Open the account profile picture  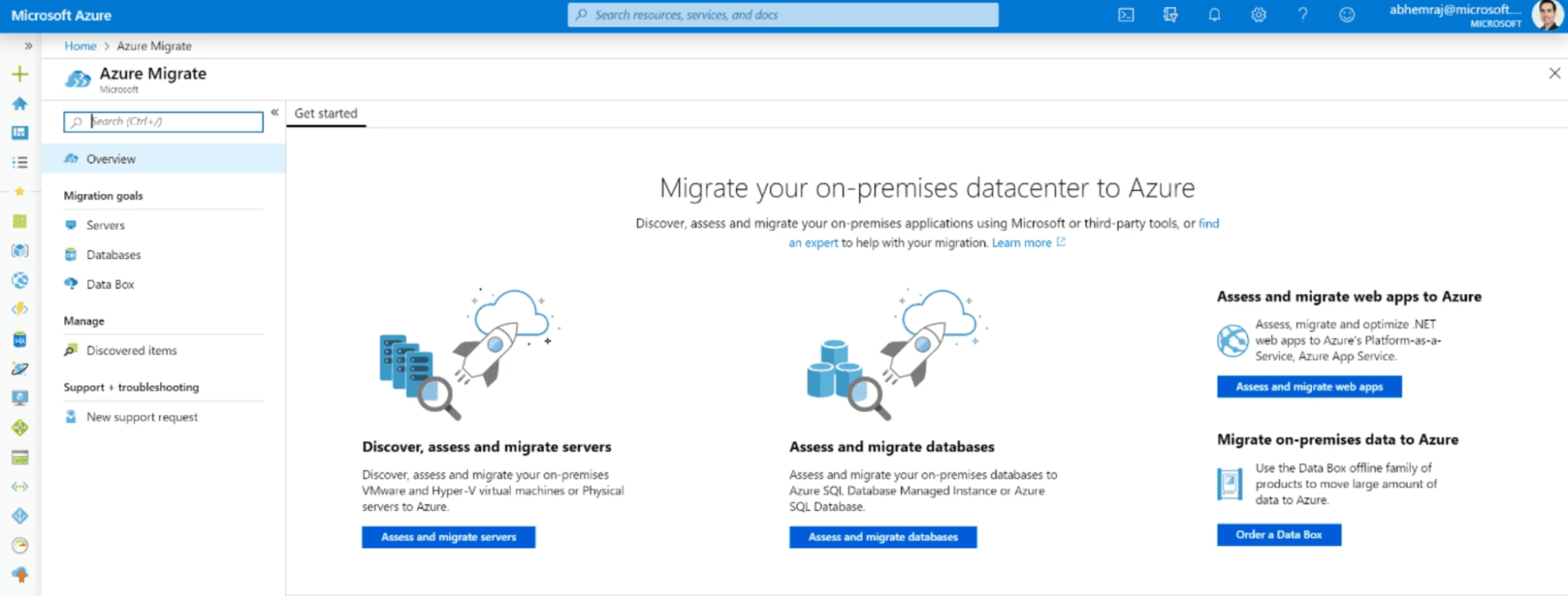[1547, 15]
